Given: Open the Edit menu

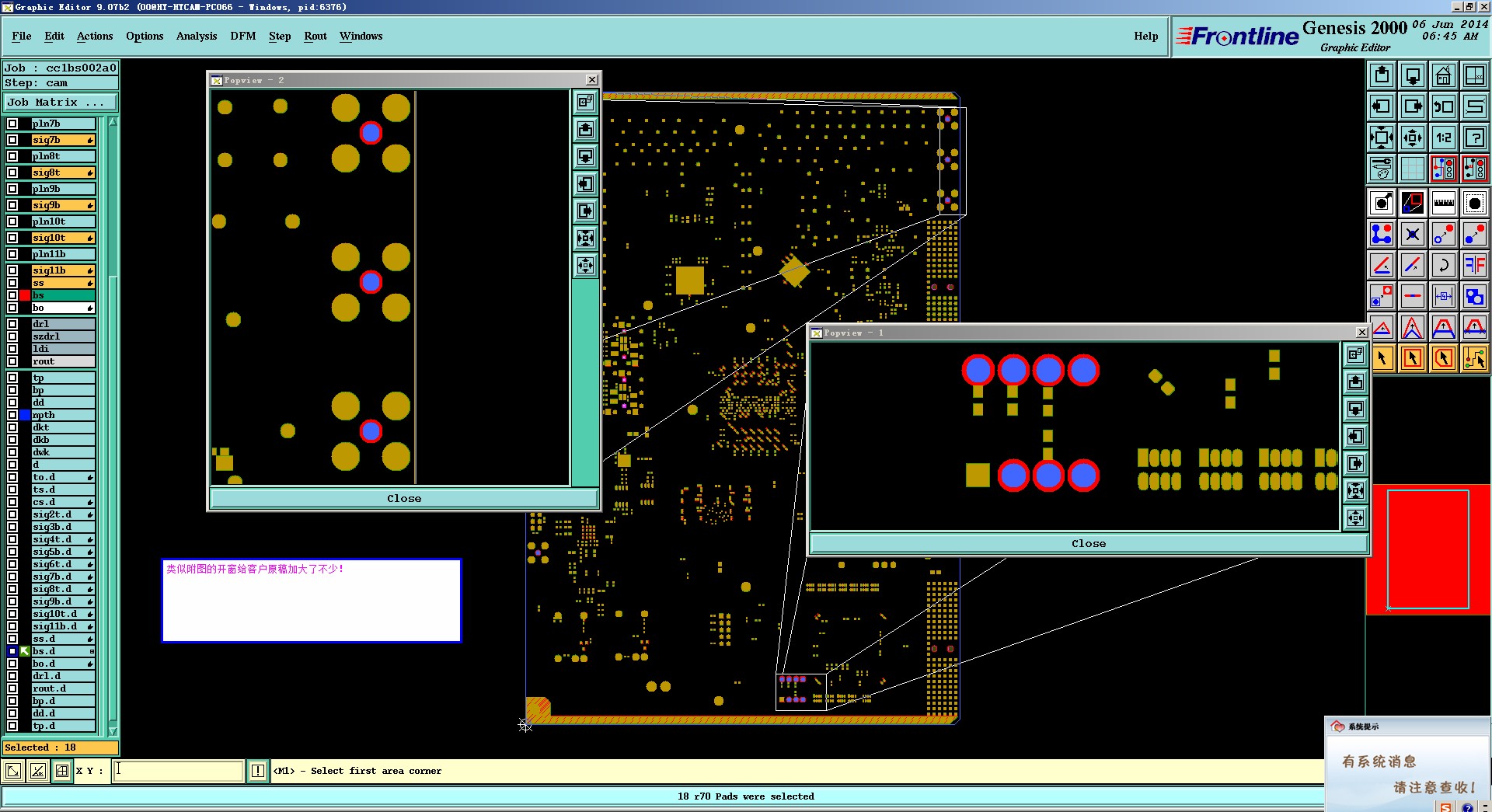Looking at the screenshot, I should (x=54, y=36).
